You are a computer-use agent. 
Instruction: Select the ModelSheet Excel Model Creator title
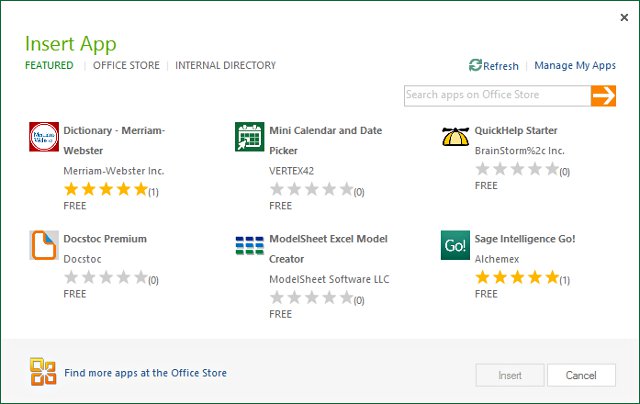(x=328, y=249)
